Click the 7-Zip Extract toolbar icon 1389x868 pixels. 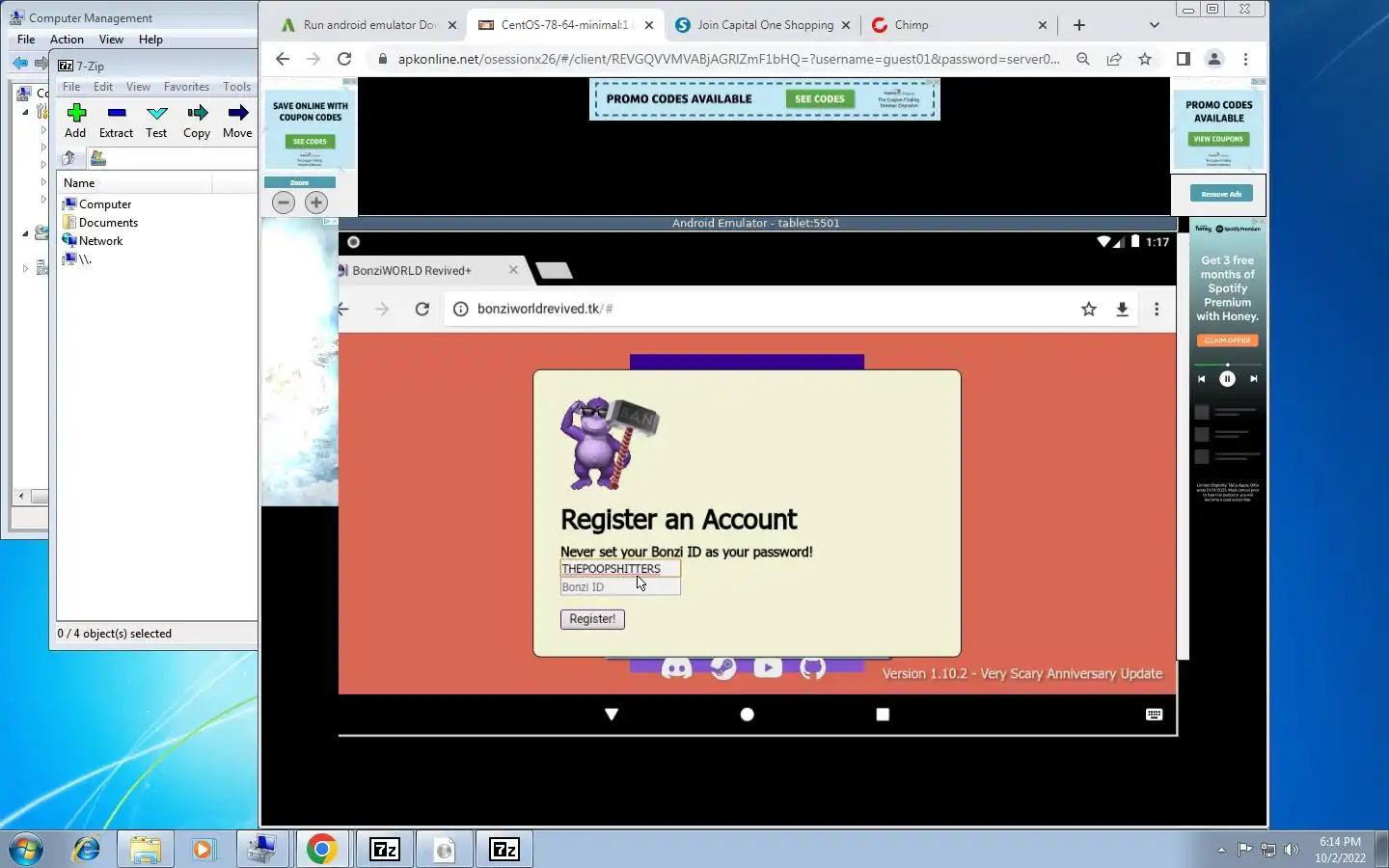117,114
